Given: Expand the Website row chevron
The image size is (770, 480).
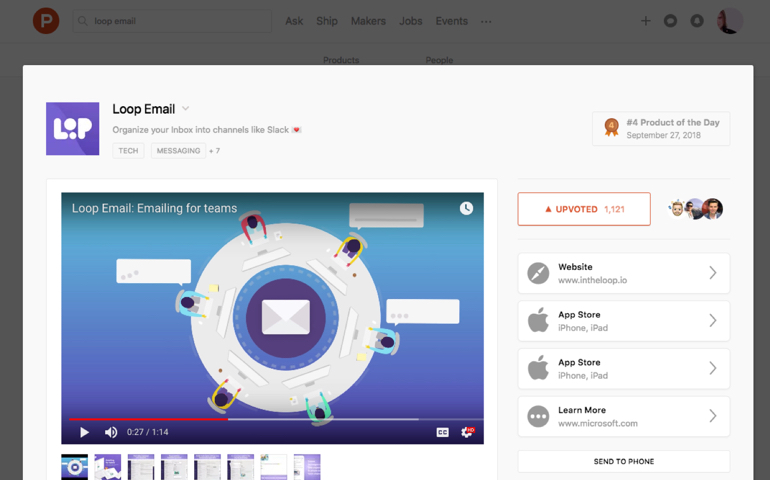Looking at the screenshot, I should pyautogui.click(x=713, y=273).
